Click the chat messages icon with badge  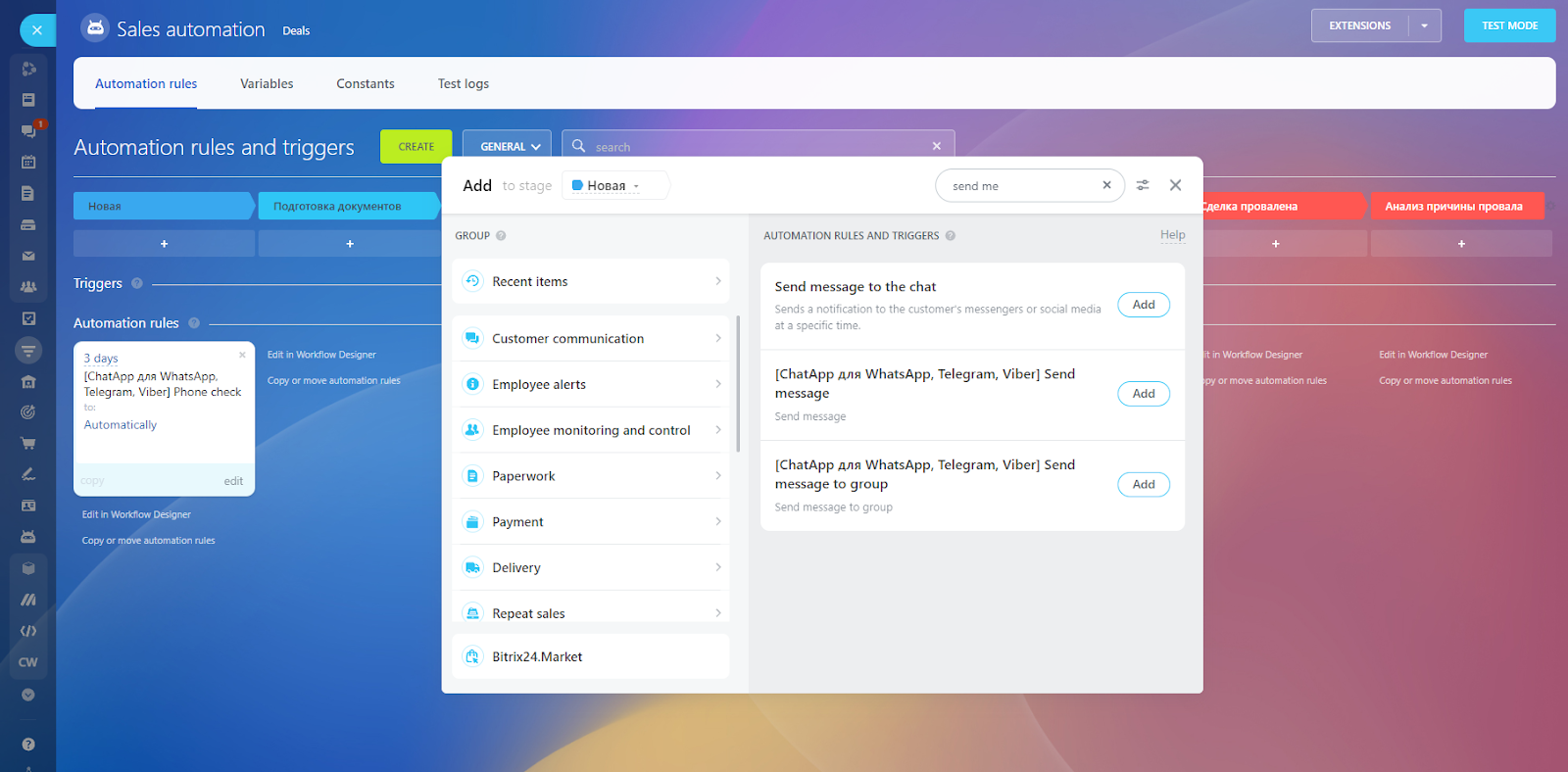point(28,130)
